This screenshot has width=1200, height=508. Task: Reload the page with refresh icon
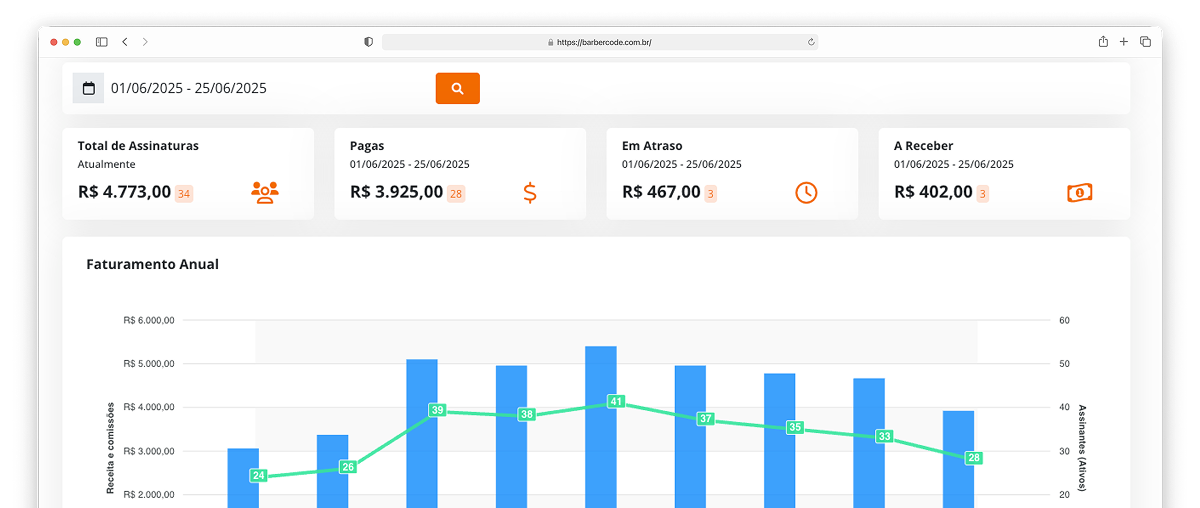(x=811, y=42)
